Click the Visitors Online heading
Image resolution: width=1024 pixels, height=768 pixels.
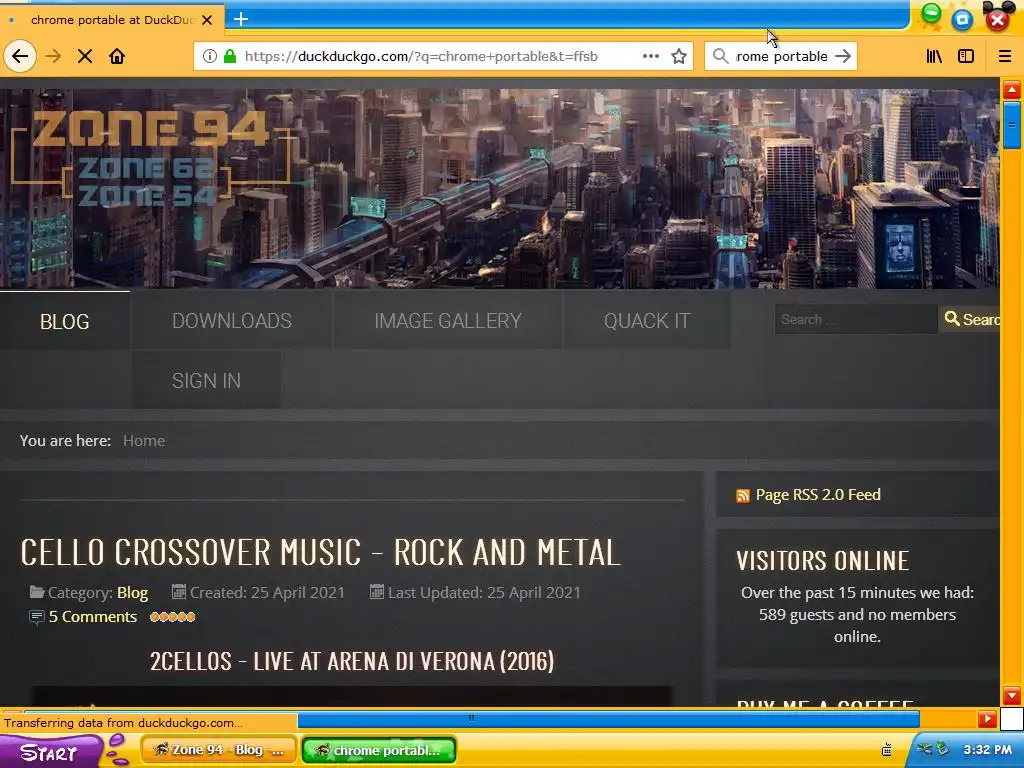pos(822,561)
